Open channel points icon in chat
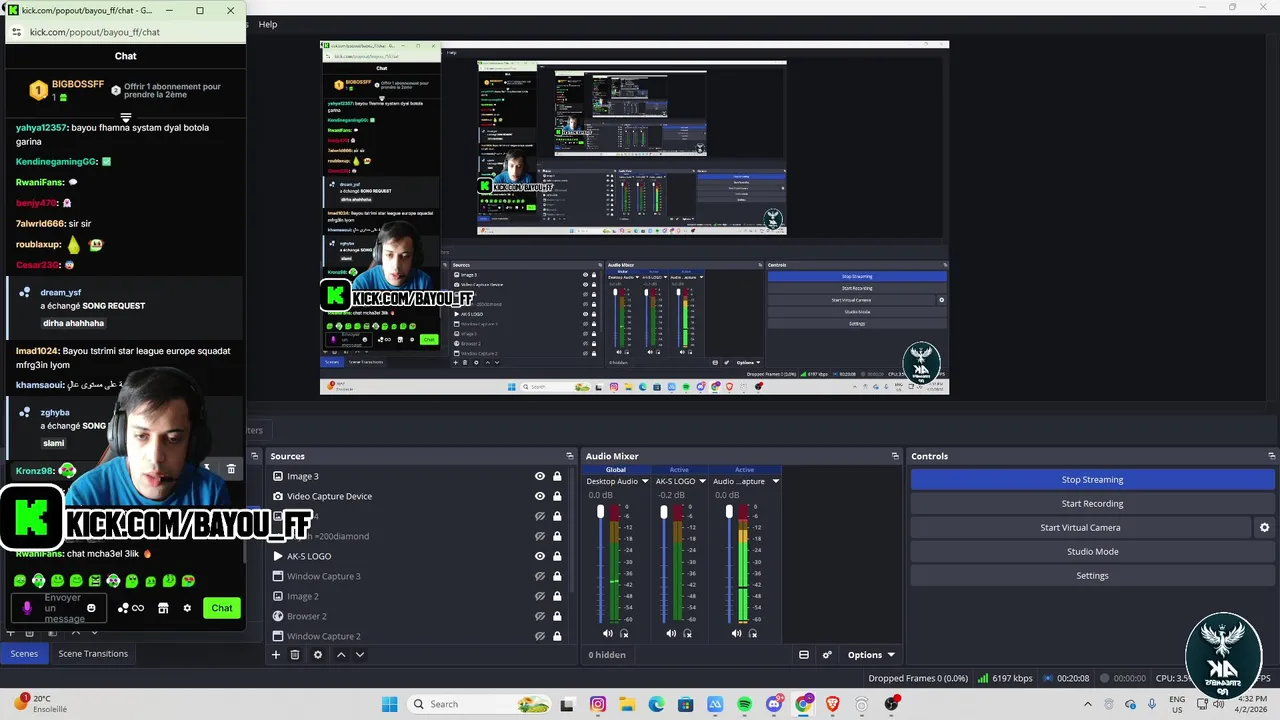The width and height of the screenshot is (1280, 720). [131, 608]
